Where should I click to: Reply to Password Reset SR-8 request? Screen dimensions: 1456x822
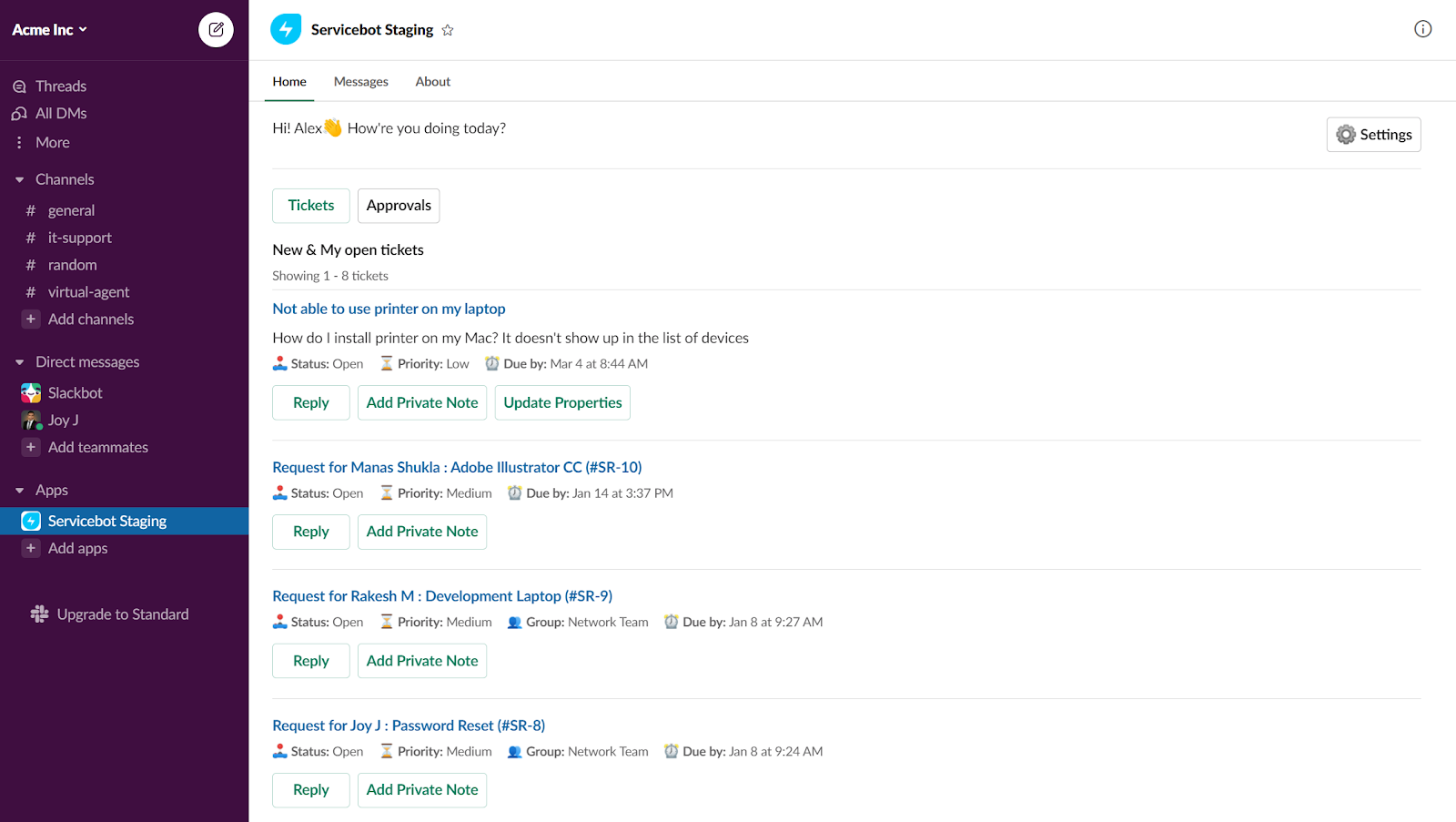[x=311, y=790]
